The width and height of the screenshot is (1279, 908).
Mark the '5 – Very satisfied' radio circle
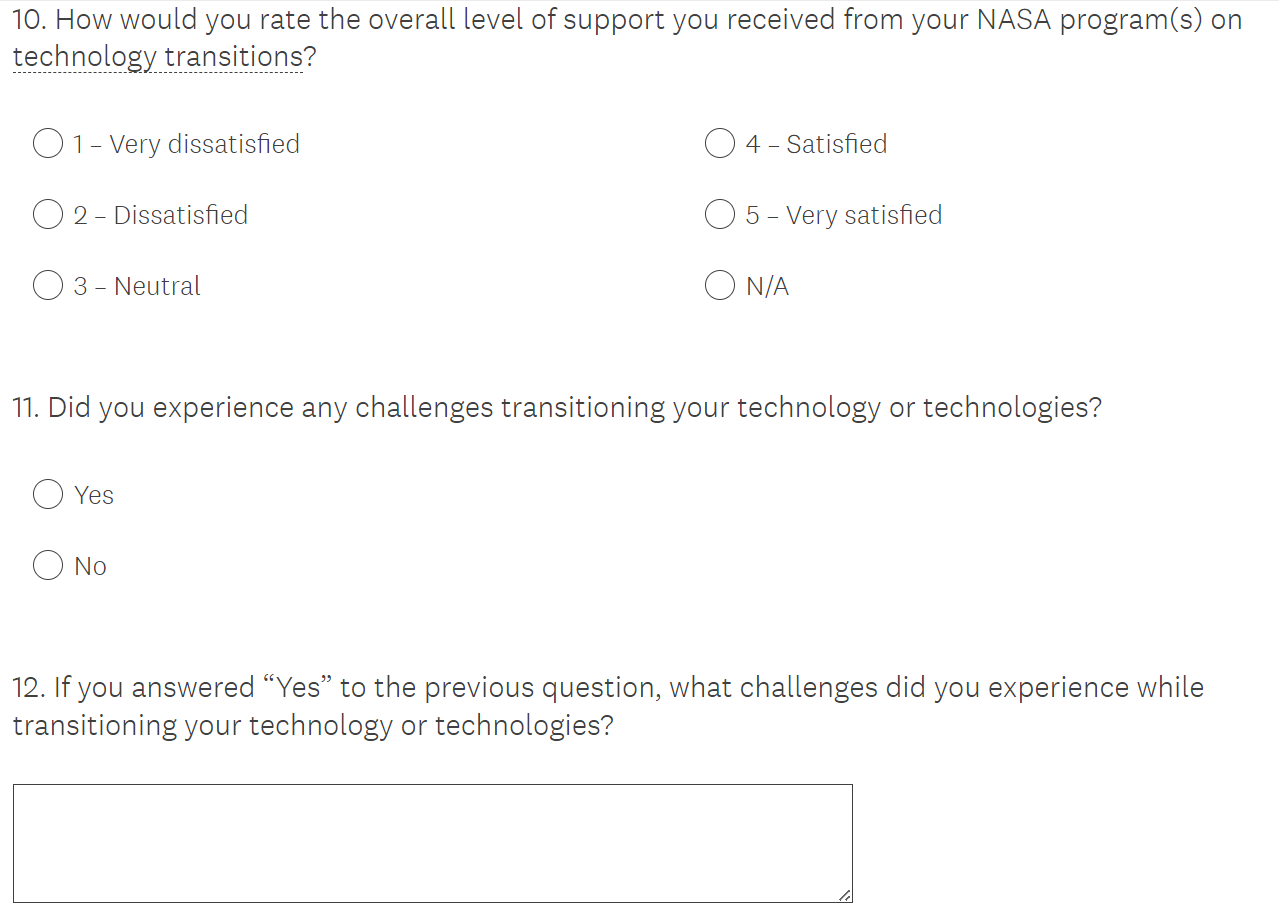click(x=720, y=215)
